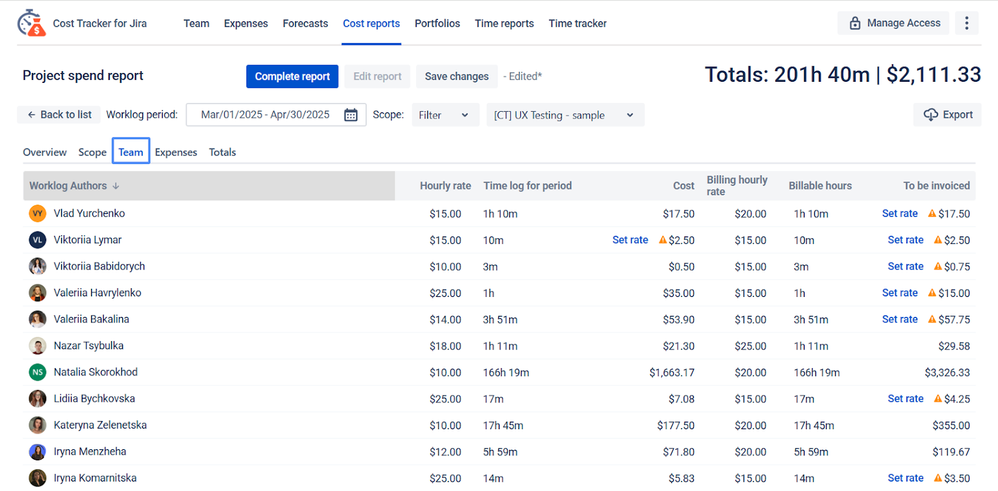Select the Team report tab
This screenshot has height=491, width=998.
click(131, 152)
